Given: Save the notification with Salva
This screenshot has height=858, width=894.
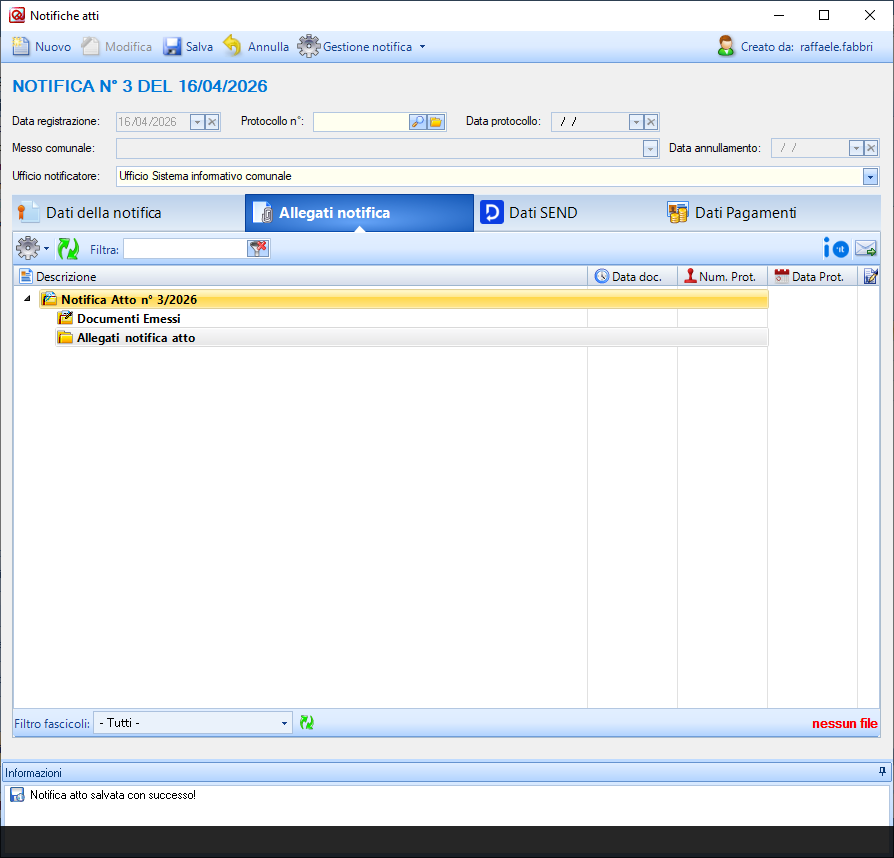Looking at the screenshot, I should [x=188, y=47].
